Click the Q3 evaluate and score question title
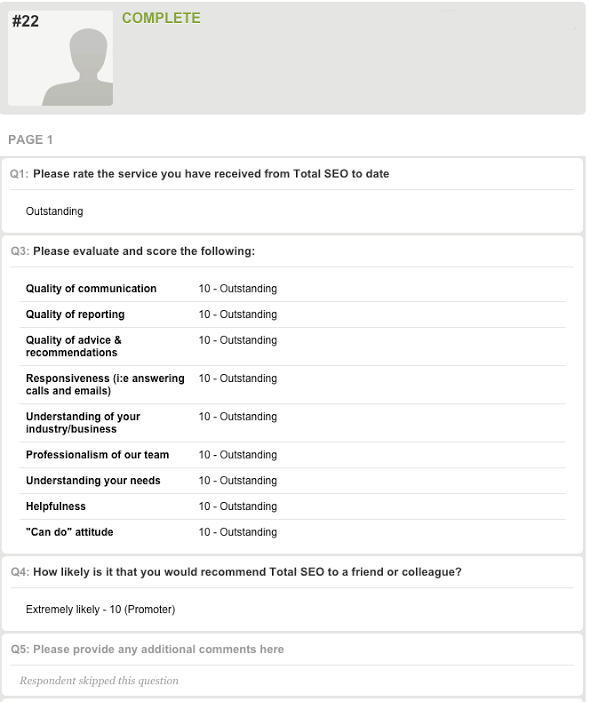The width and height of the screenshot is (591, 702). pos(133,251)
